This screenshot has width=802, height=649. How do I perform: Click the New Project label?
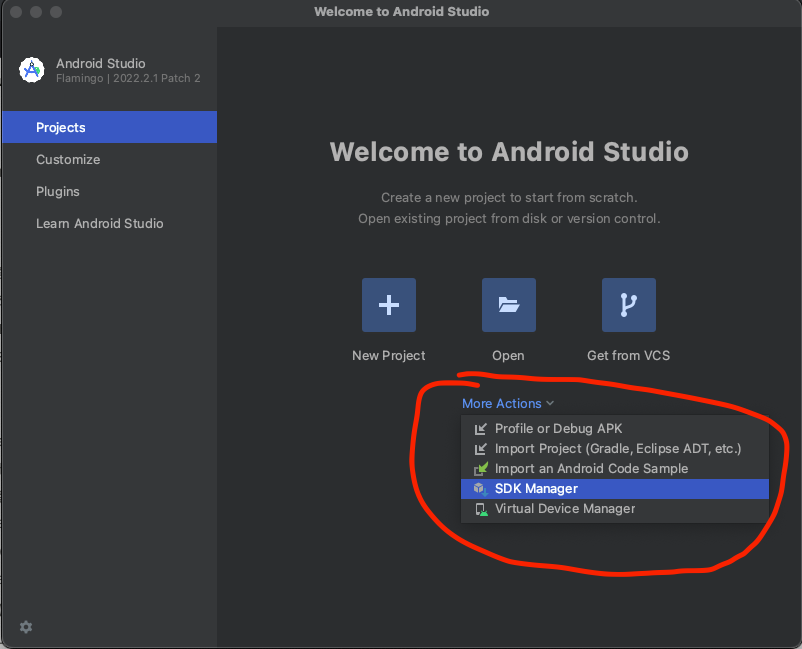389,355
